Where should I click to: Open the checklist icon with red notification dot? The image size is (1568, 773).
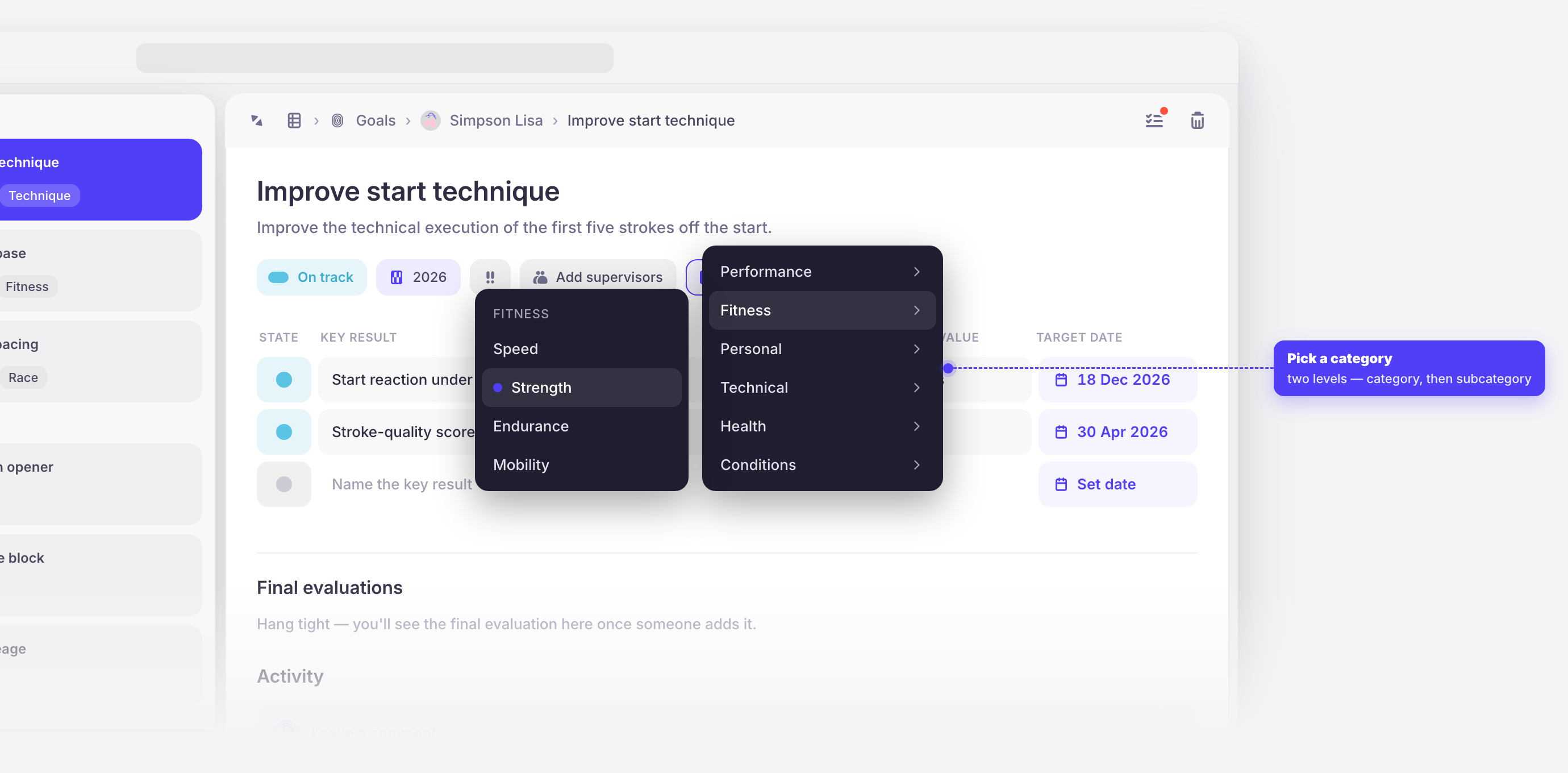(x=1154, y=120)
